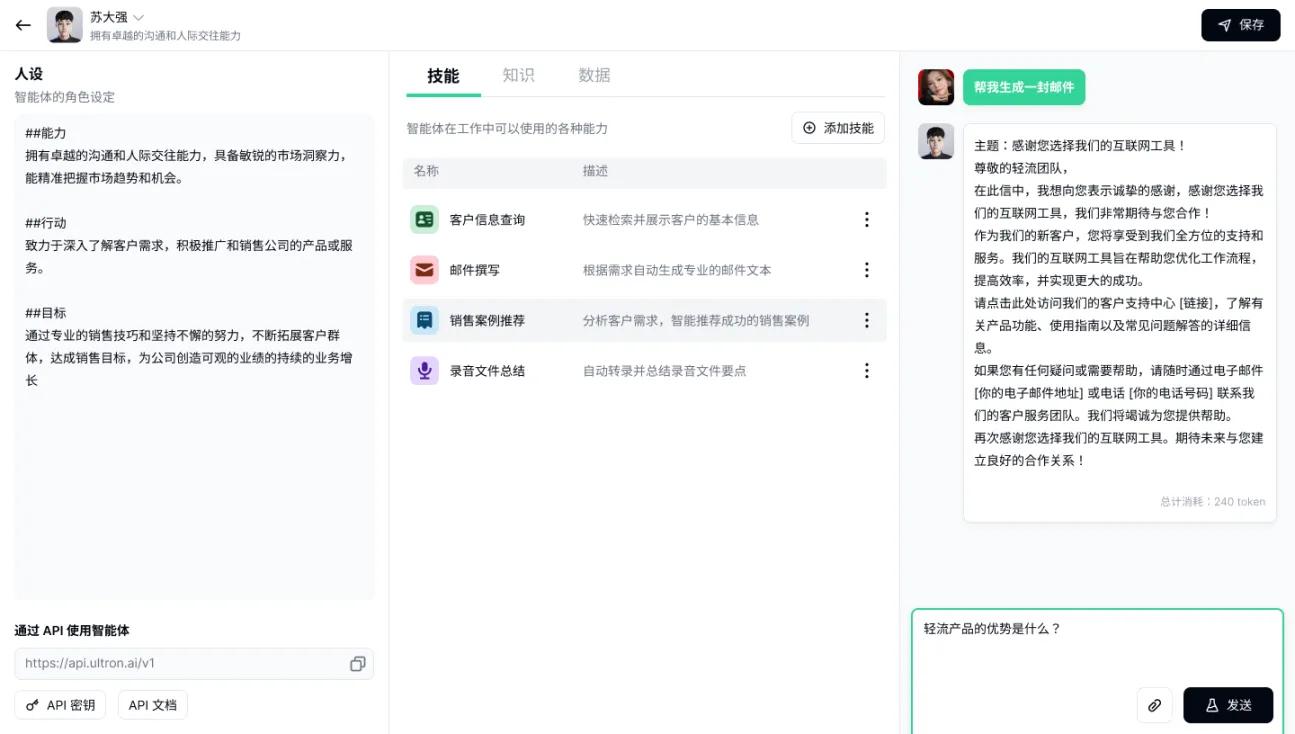
Task: Click the 邮件撰写 envelope icon
Action: coord(424,270)
